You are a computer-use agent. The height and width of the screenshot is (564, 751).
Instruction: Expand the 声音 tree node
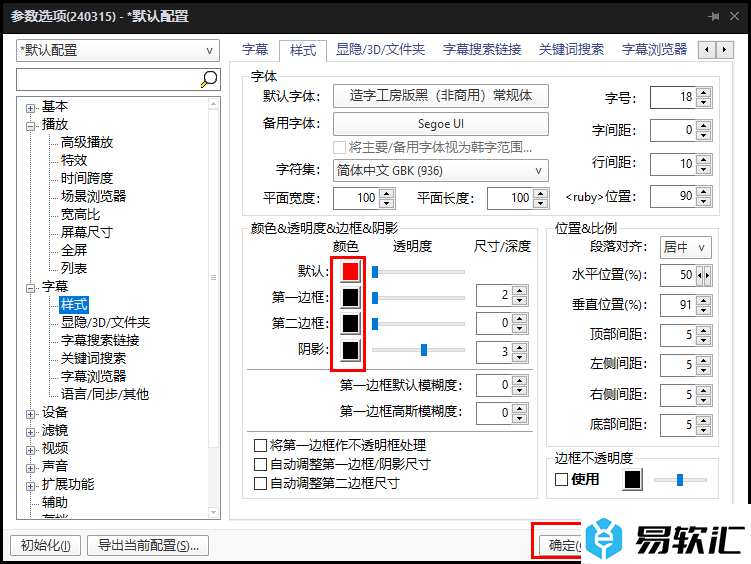click(x=30, y=468)
